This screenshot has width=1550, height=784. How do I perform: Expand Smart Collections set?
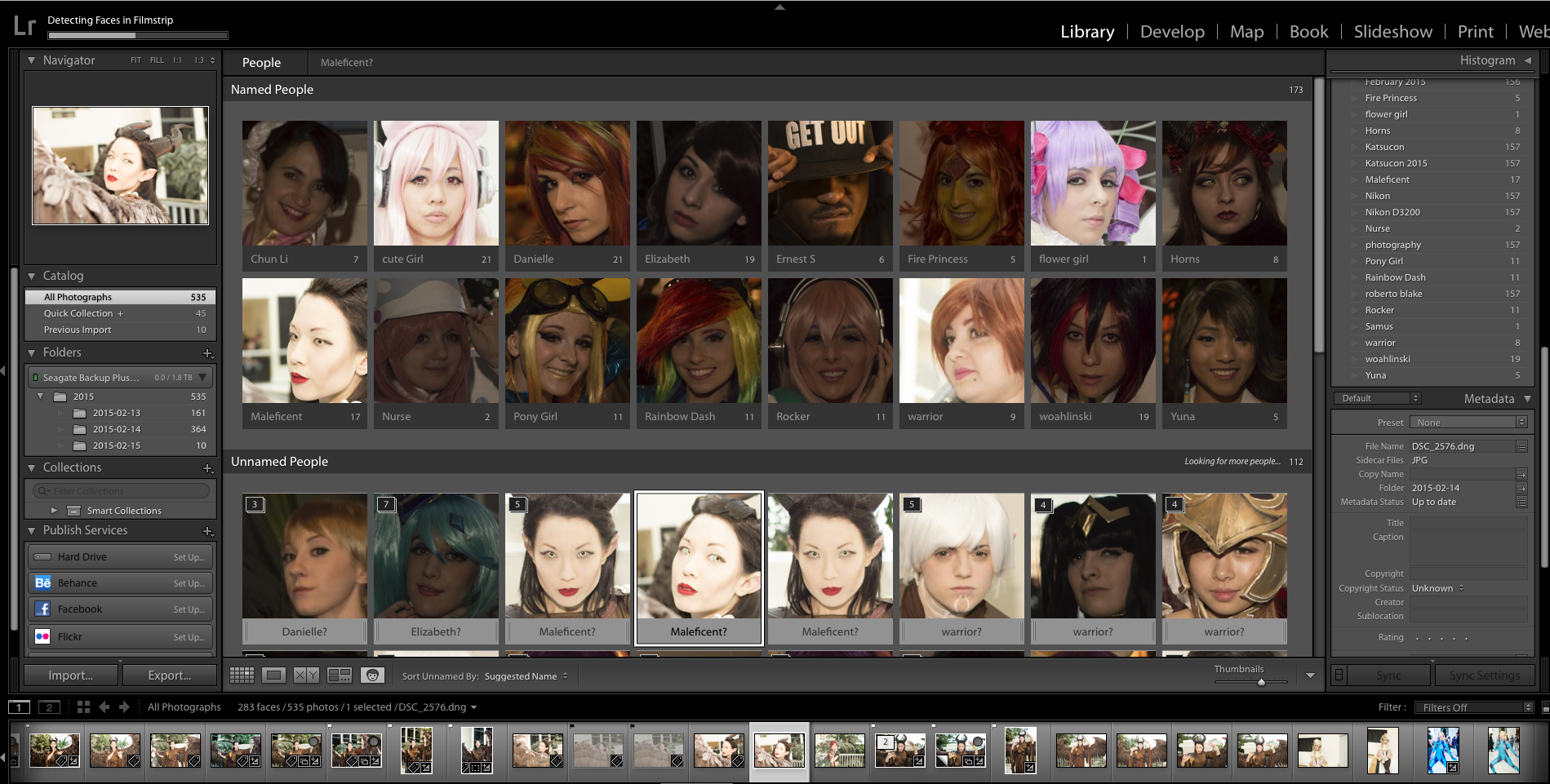(54, 511)
